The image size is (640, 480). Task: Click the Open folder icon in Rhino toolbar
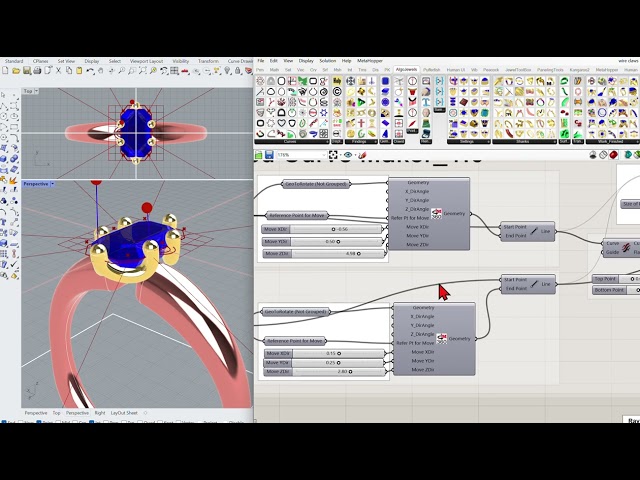click(16, 71)
